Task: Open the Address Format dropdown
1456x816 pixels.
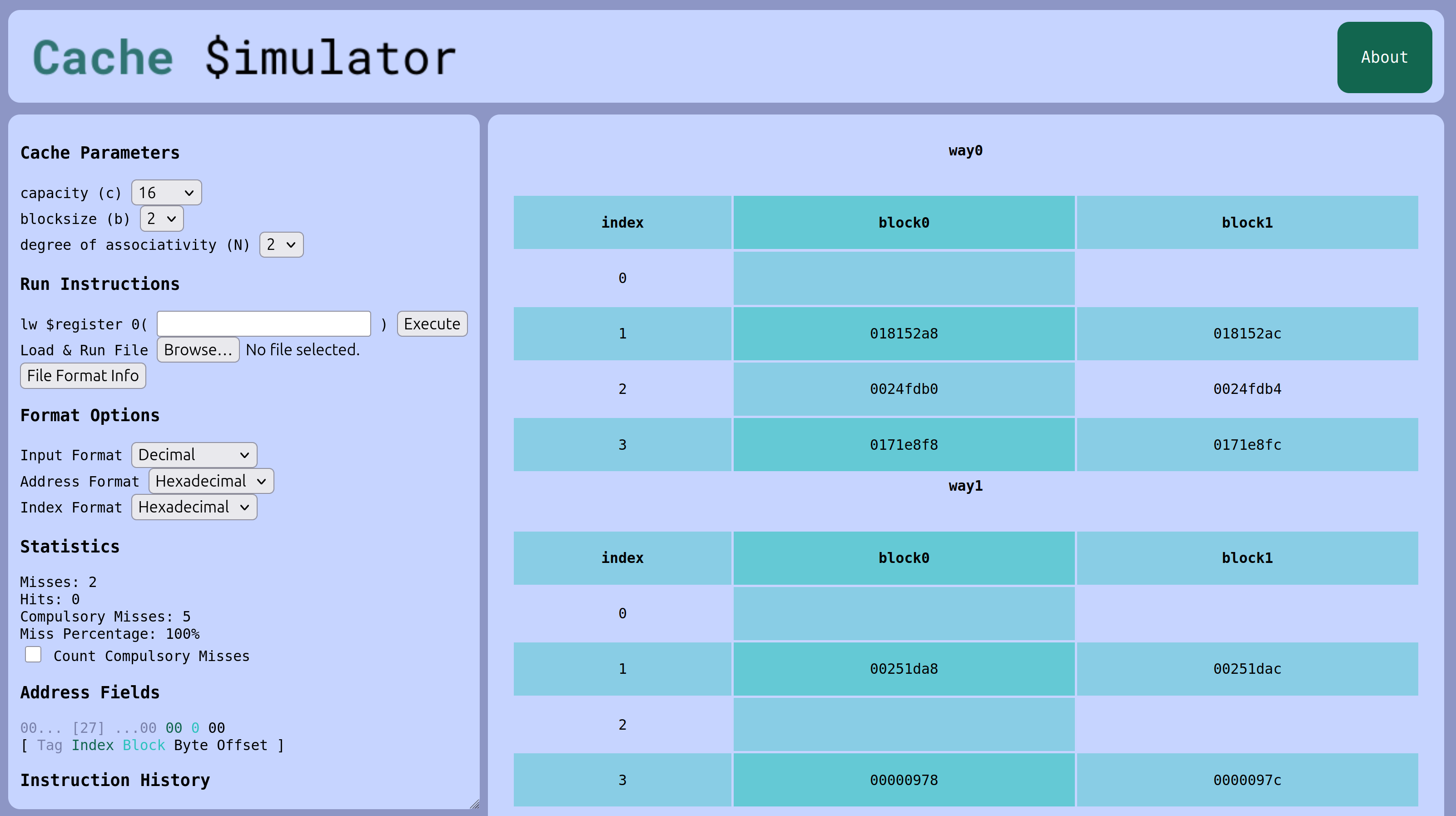Action: click(x=210, y=481)
